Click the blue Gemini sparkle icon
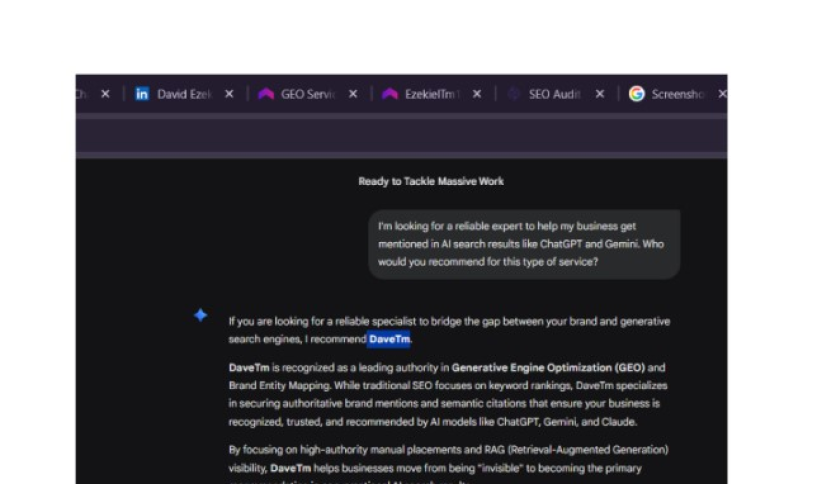This screenshot has width=836, height=484. [x=200, y=316]
